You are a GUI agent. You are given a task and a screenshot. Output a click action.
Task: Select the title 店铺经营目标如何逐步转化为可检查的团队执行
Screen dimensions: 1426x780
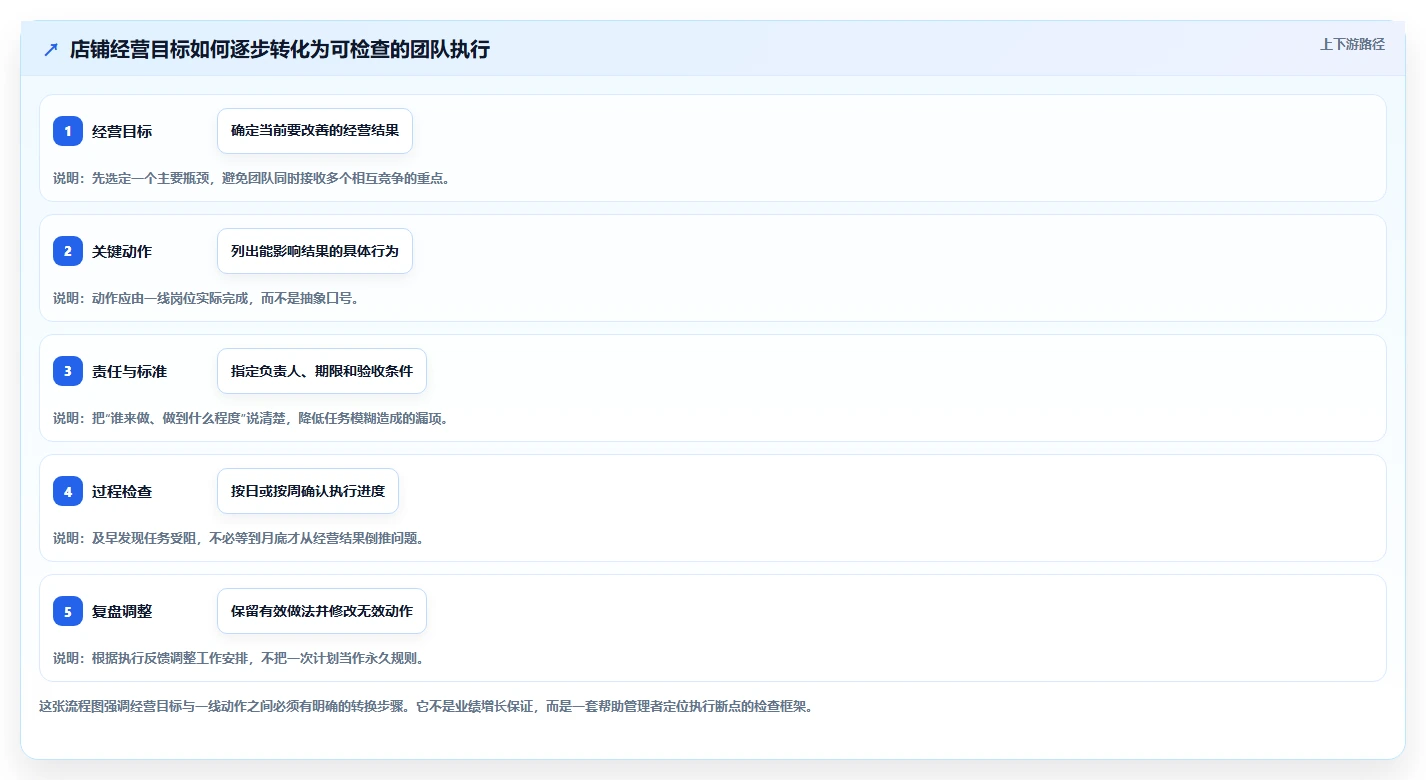(280, 49)
